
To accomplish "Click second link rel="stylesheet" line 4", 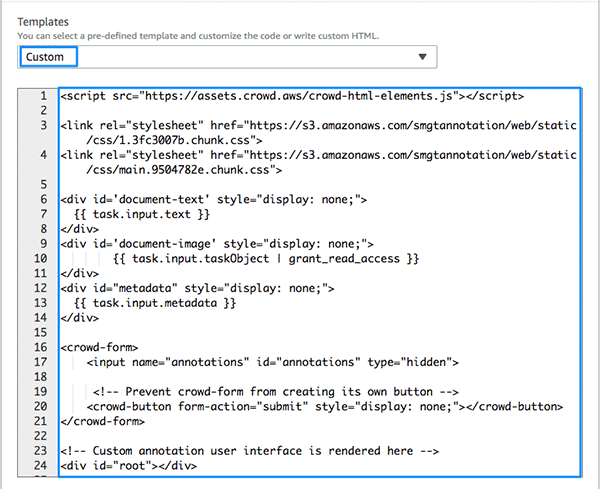I will [318, 155].
